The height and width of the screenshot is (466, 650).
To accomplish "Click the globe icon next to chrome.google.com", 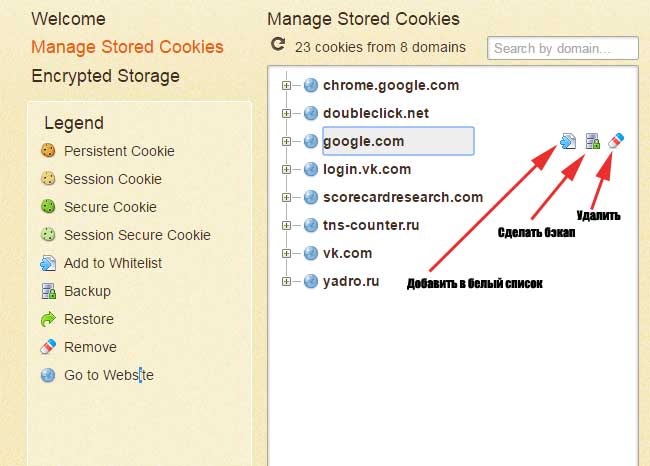I will (x=310, y=86).
